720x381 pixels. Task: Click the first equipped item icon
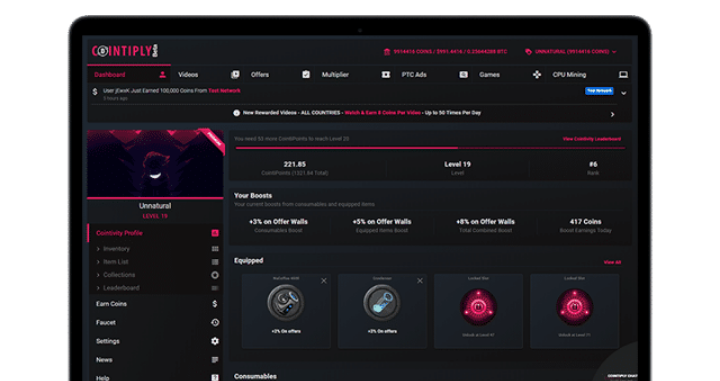(x=286, y=303)
